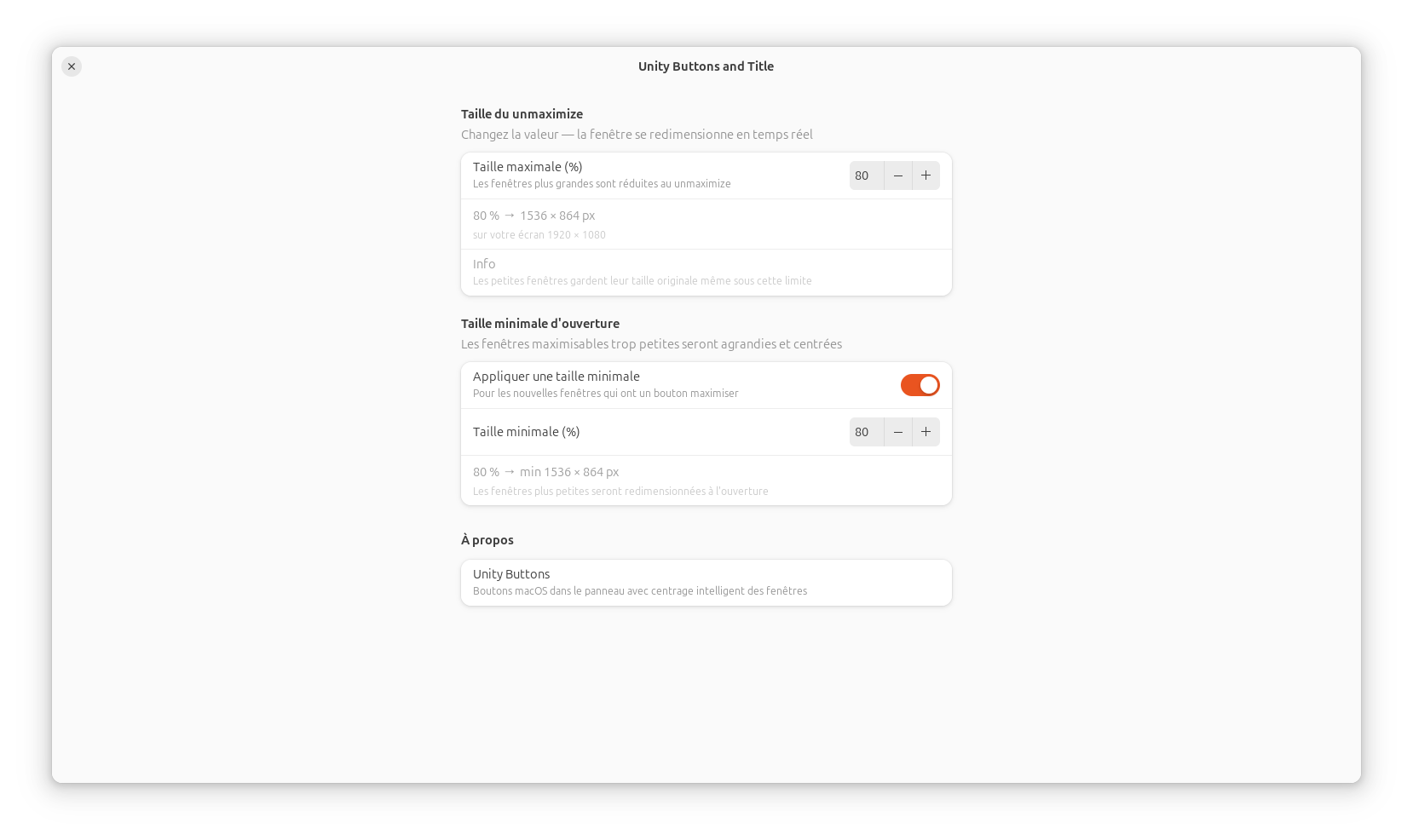The height and width of the screenshot is (840, 1413).
Task: Toggle Appliquer une taille minimale switch
Action: point(920,385)
